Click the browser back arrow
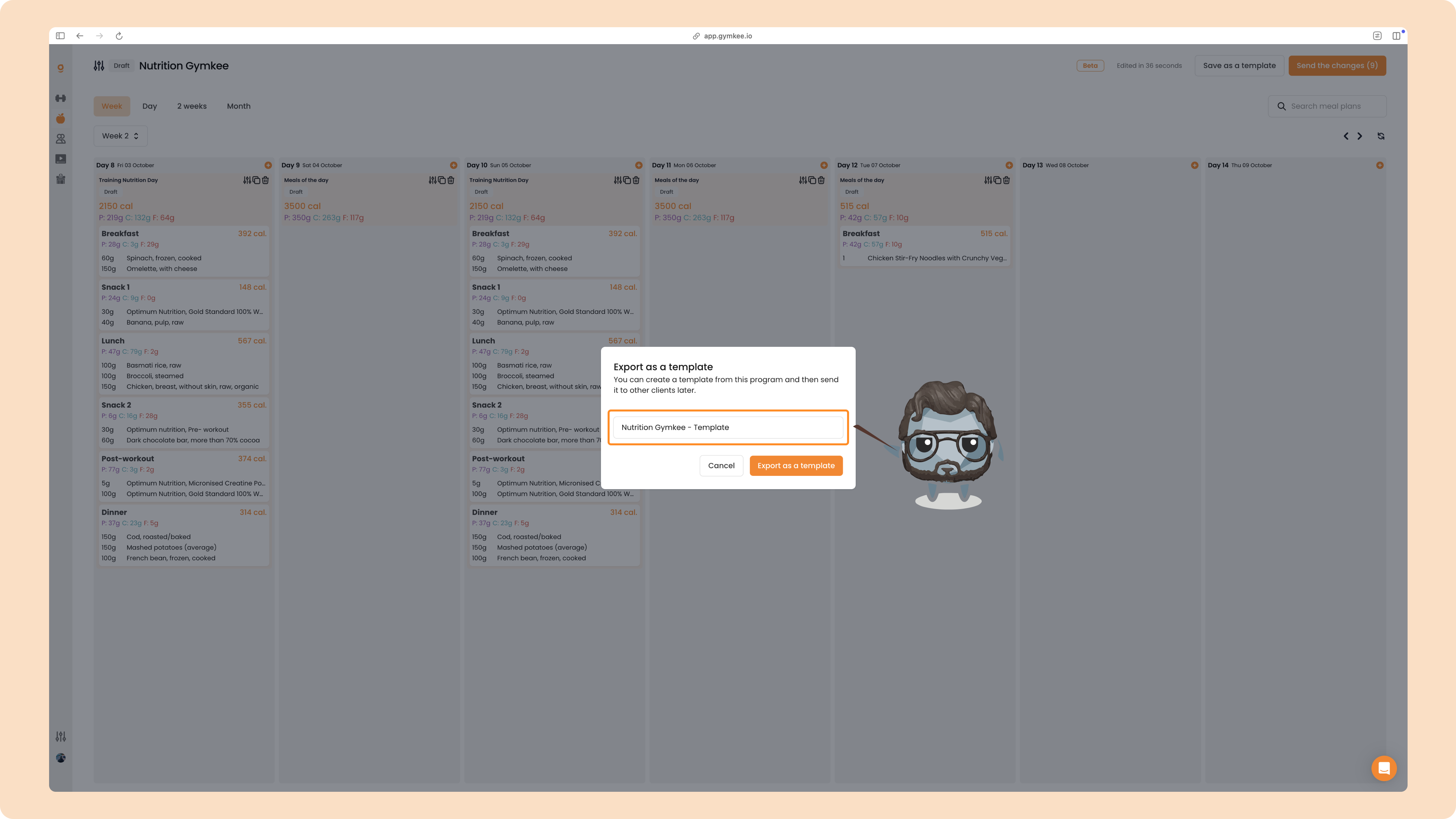This screenshot has height=819, width=1456. coord(80,36)
